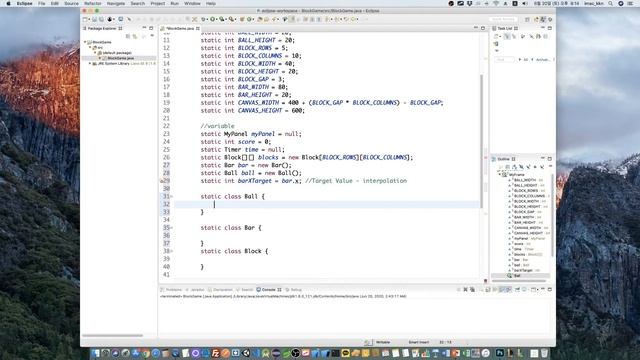This screenshot has height=360, width=640.
Task: Select barXTarget in the Outline
Action: 523,270
